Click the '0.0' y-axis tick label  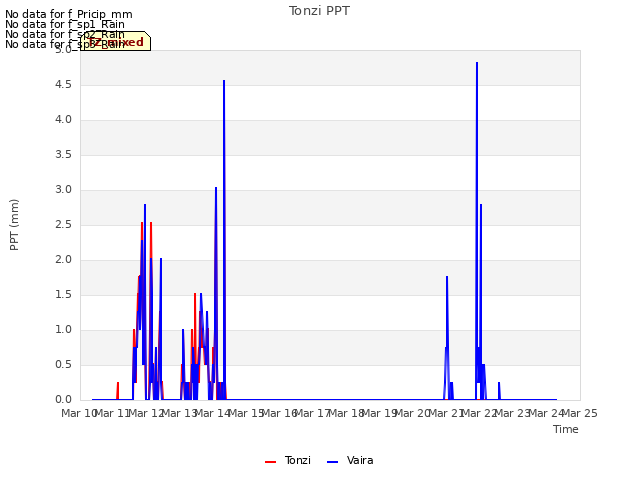tap(63, 400)
